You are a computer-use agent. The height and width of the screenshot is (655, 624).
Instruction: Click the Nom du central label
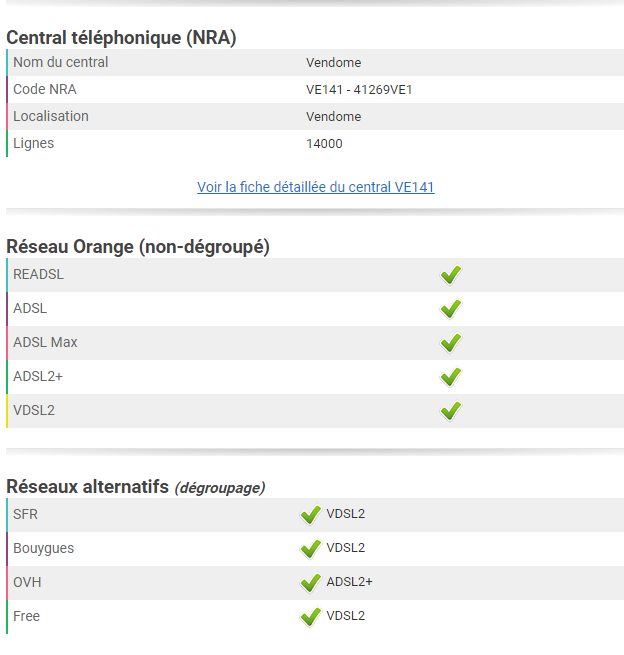61,62
